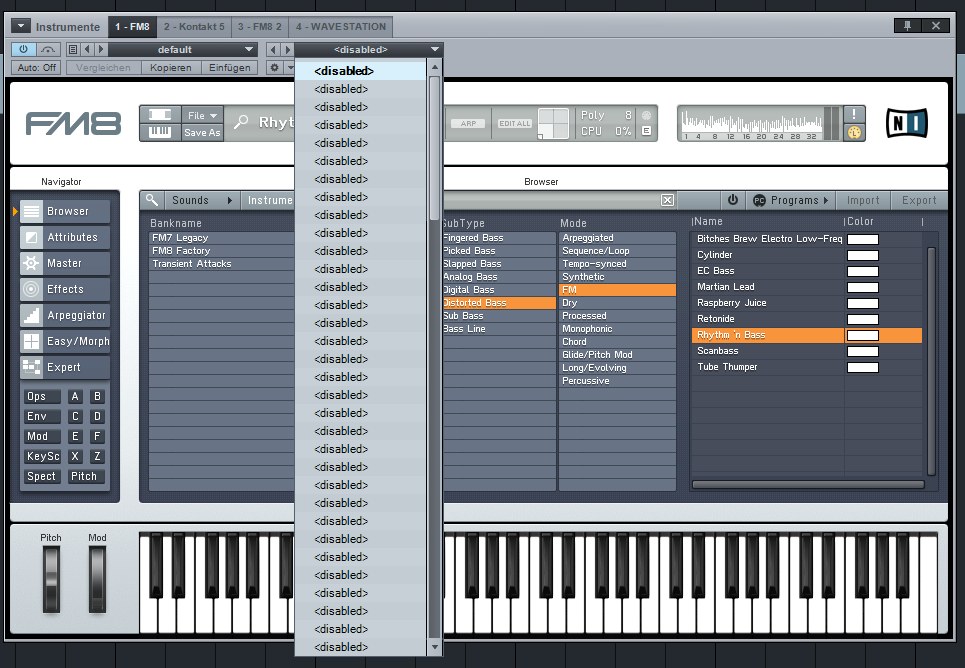The height and width of the screenshot is (668, 965).
Task: Open the File menu dropdown in FM8
Action: tap(202, 115)
